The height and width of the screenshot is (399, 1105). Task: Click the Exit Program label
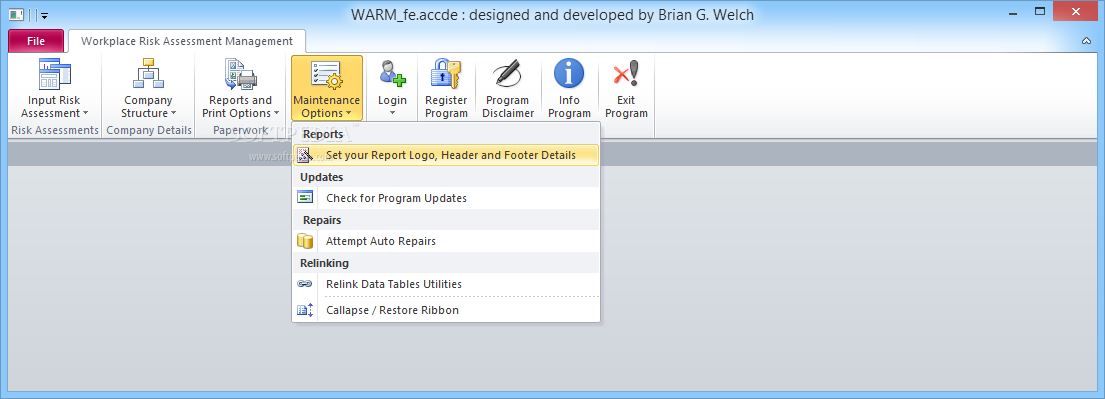pyautogui.click(x=626, y=106)
